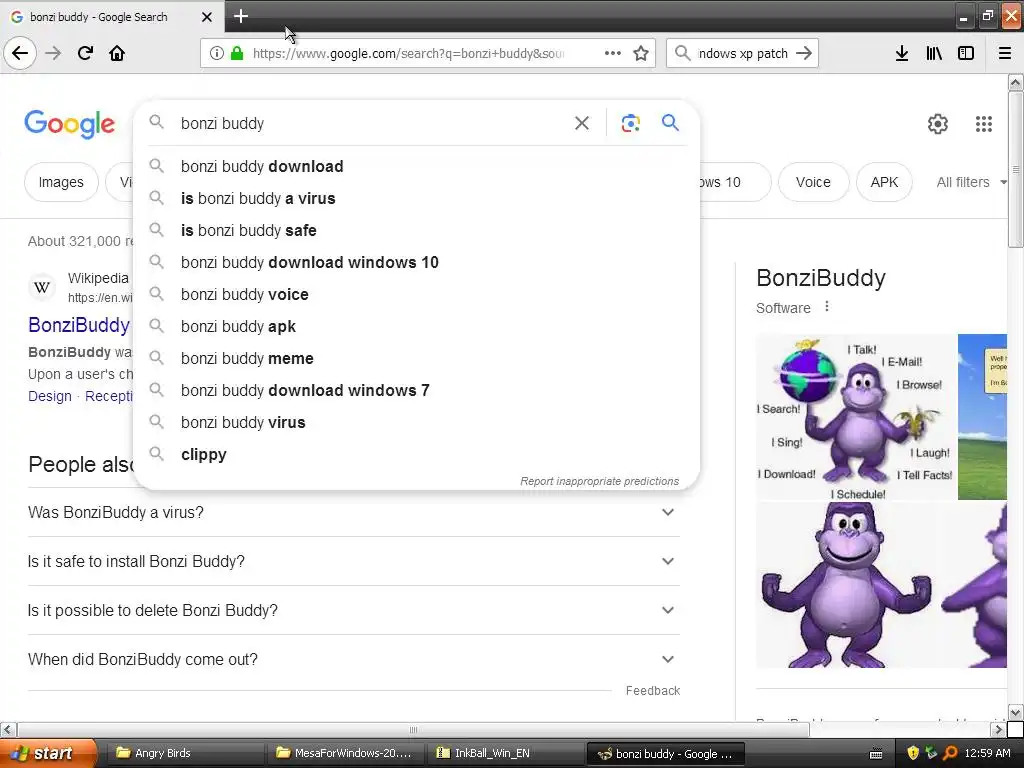Image resolution: width=1024 pixels, height=768 pixels.
Task: Go forward with the browser forward arrow
Action: click(53, 53)
